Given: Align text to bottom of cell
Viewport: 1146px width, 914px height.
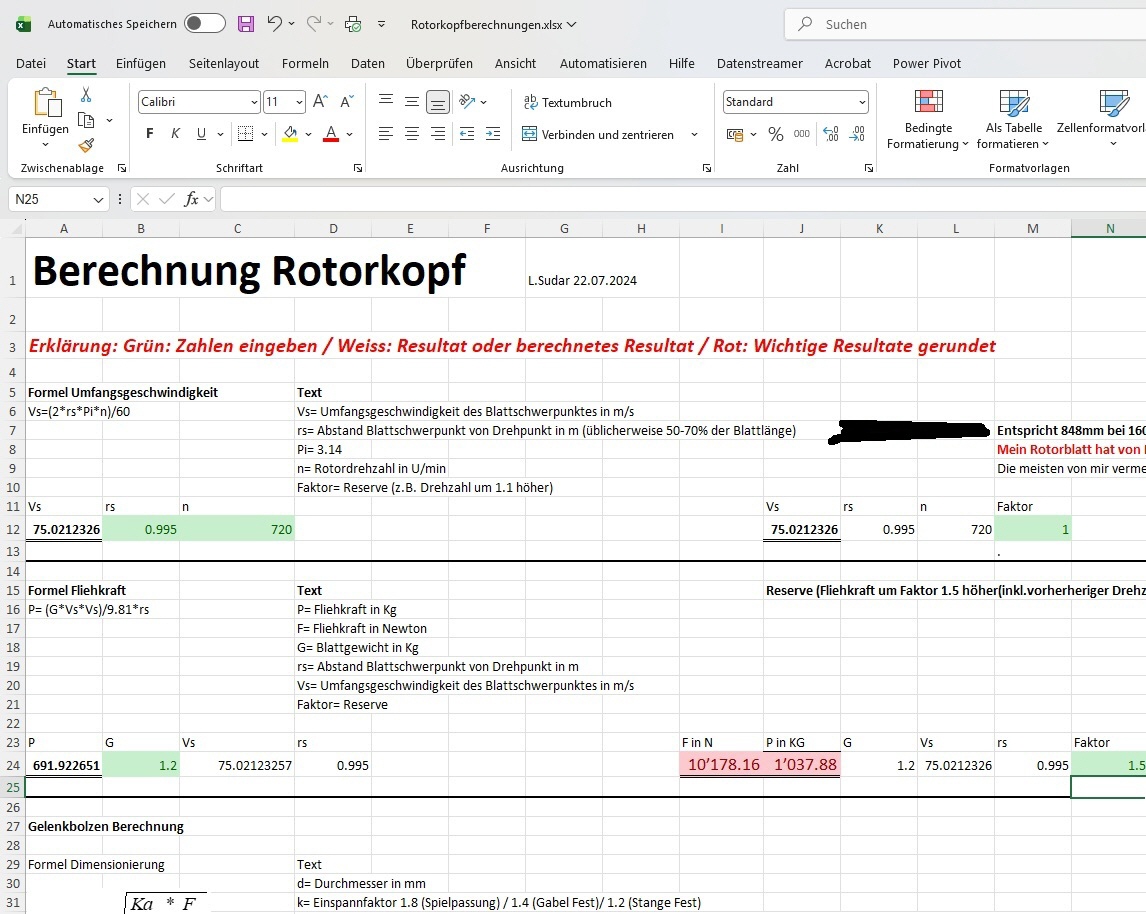Looking at the screenshot, I should point(438,102).
